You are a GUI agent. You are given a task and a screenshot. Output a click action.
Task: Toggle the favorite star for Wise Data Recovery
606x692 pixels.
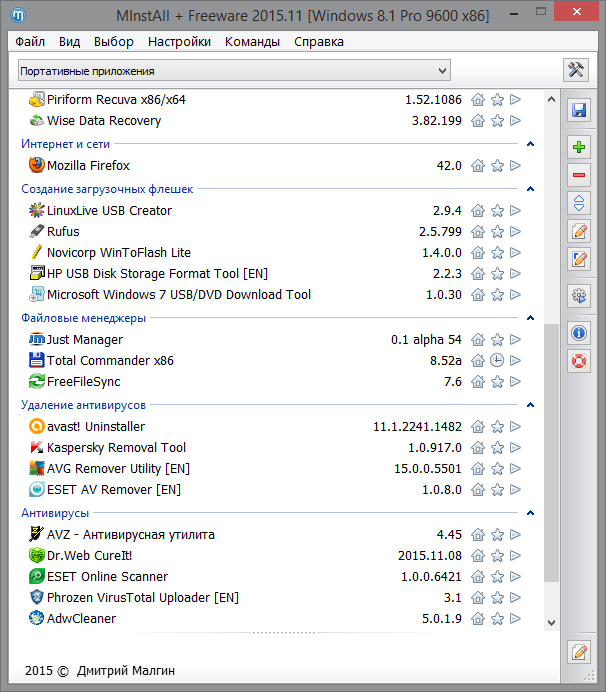[497, 121]
